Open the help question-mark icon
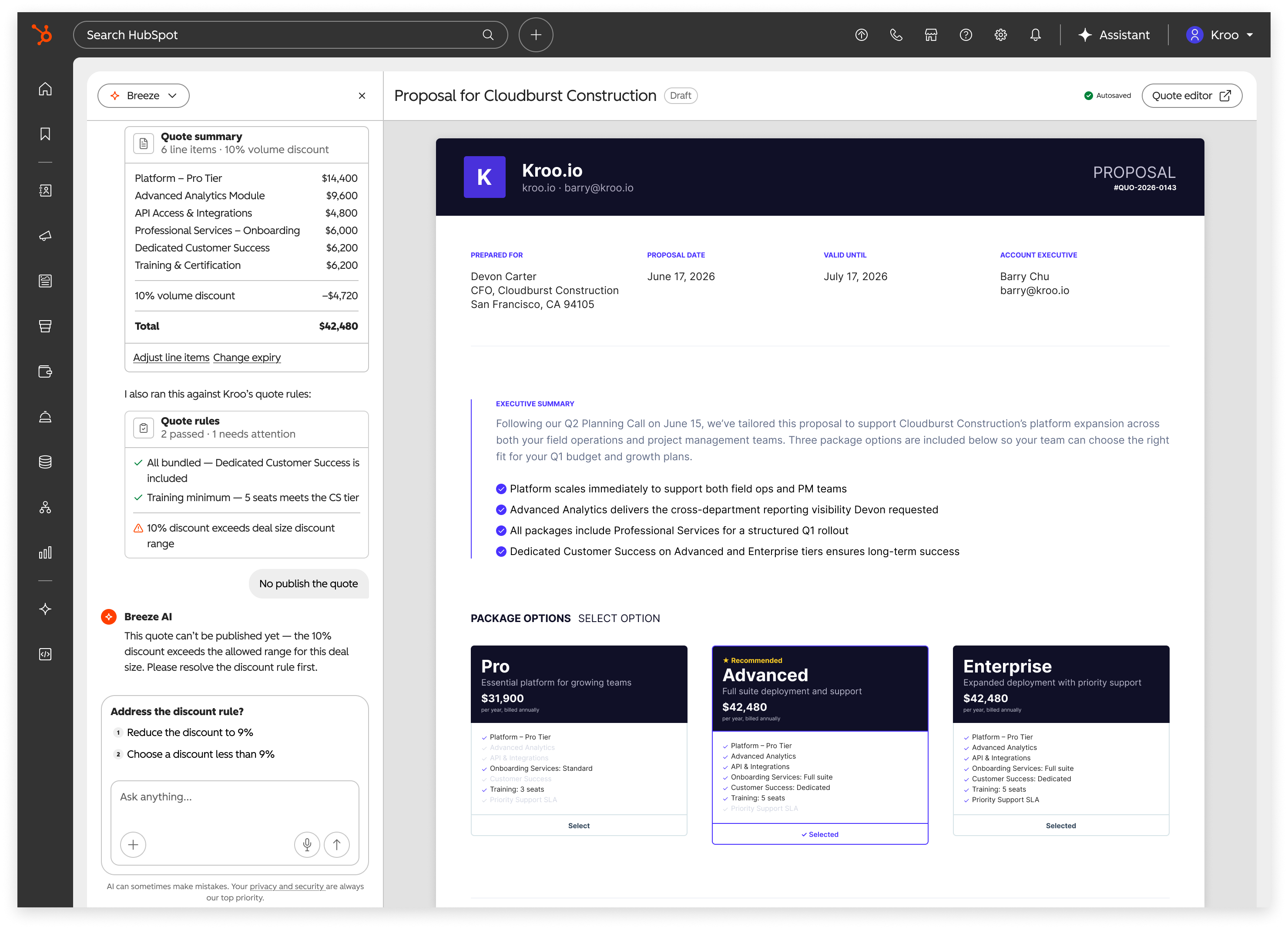Screen dimensions: 1288x930 tap(966, 35)
